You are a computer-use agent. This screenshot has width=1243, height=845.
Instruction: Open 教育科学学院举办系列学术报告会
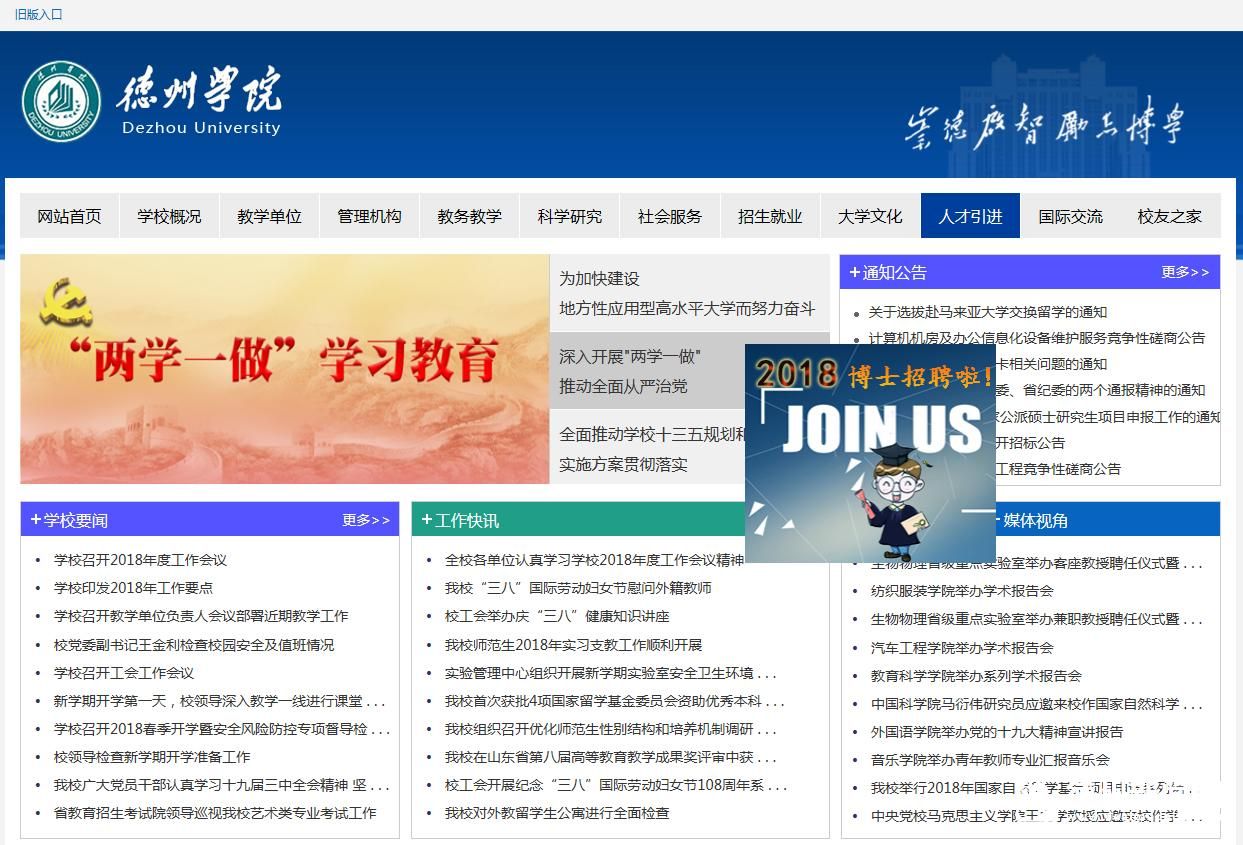(976, 676)
